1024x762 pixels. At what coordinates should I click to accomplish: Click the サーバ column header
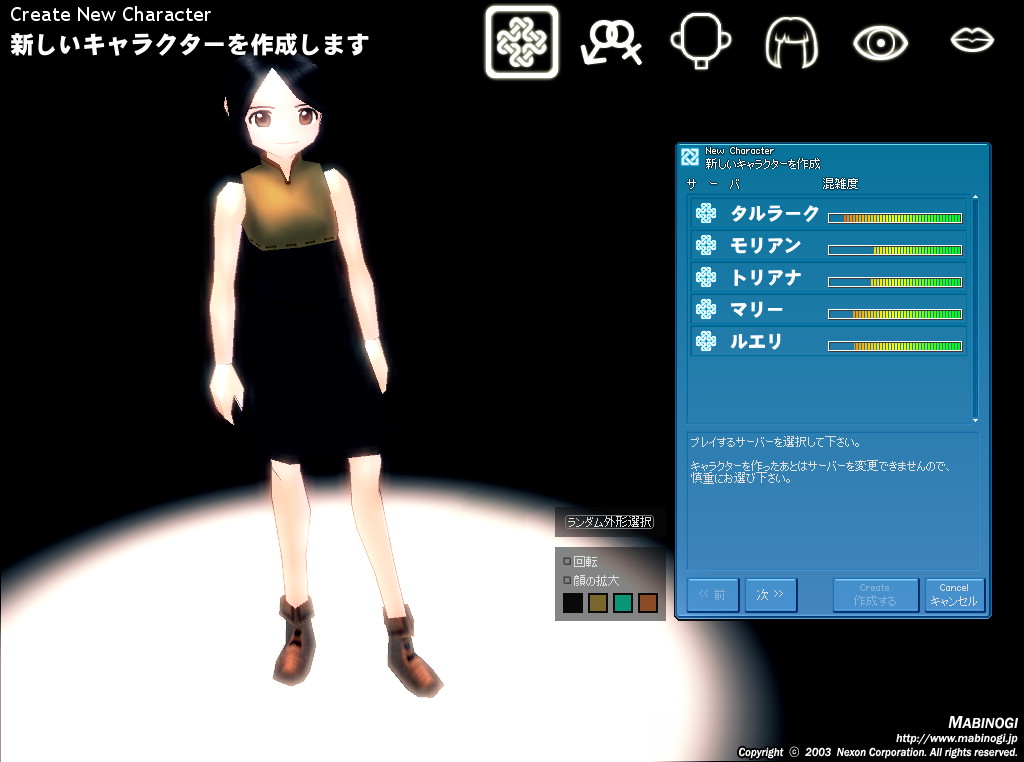(714, 185)
